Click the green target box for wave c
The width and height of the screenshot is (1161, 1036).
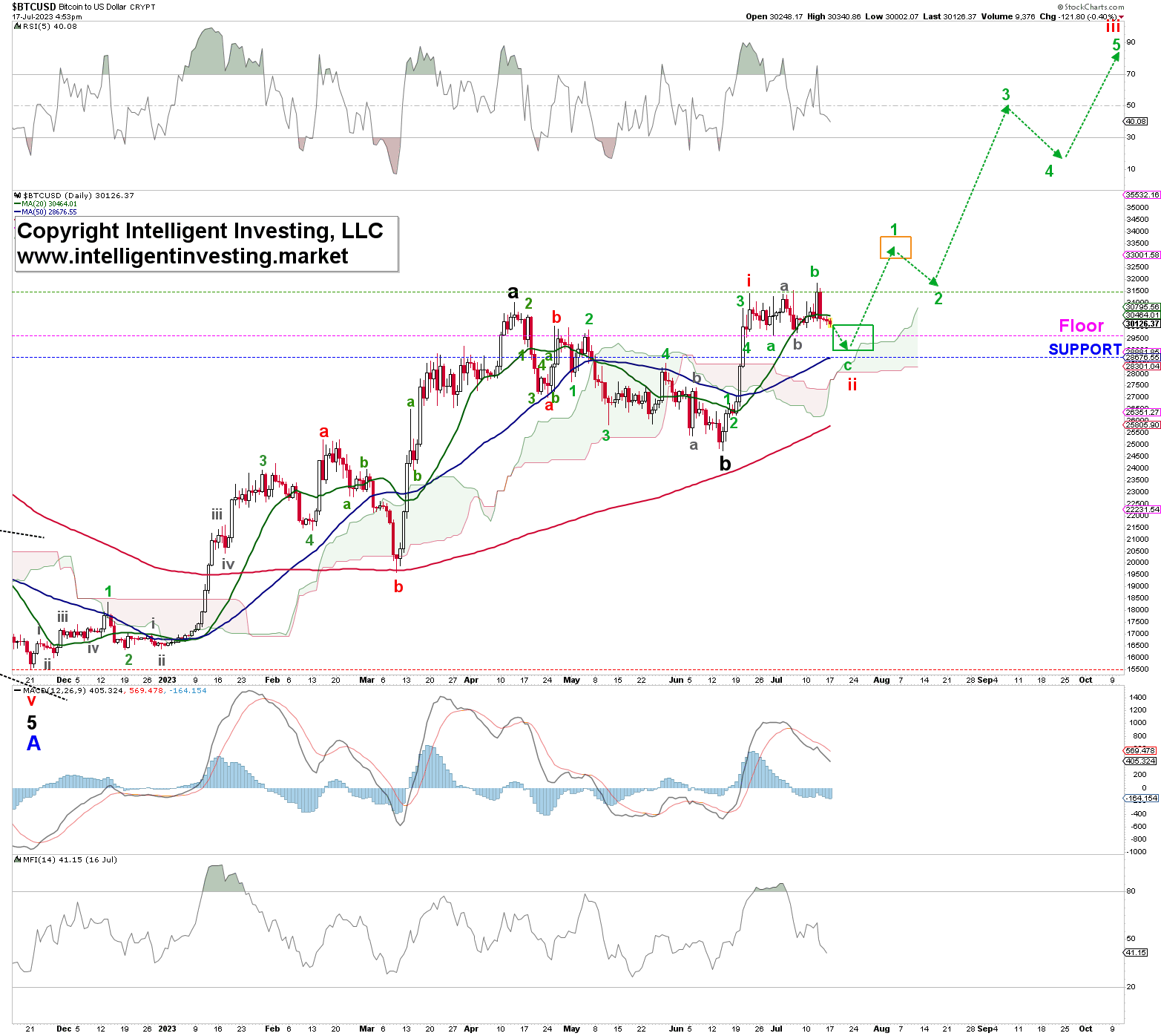click(x=853, y=338)
